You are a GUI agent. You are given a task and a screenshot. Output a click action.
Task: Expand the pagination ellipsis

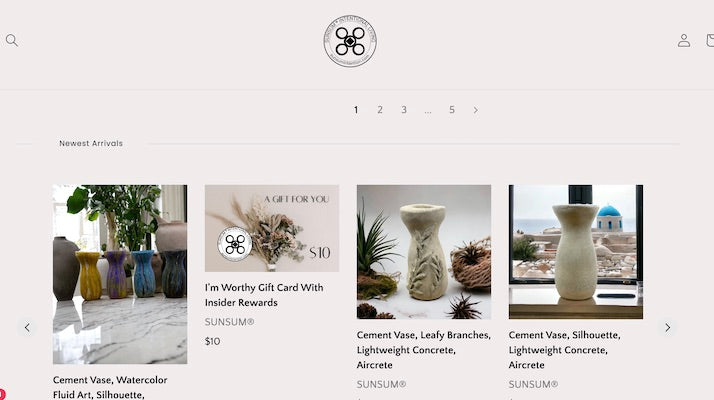428,111
